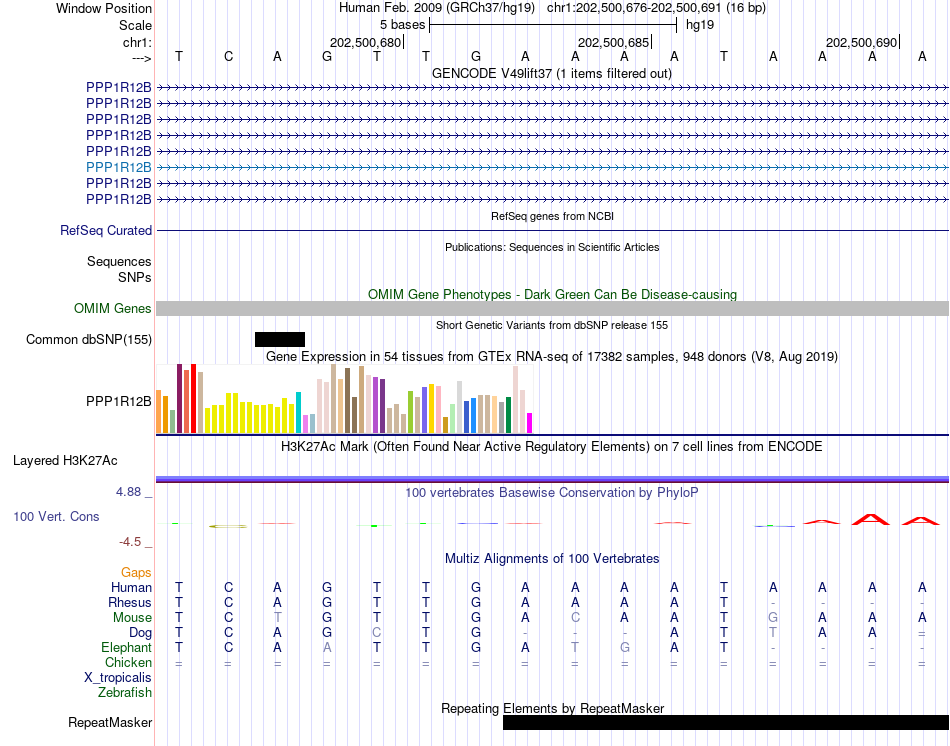Image resolution: width=950 pixels, height=746 pixels.
Task: Click the first PPP1R12B GENCODE transcript line
Action: [x=553, y=88]
